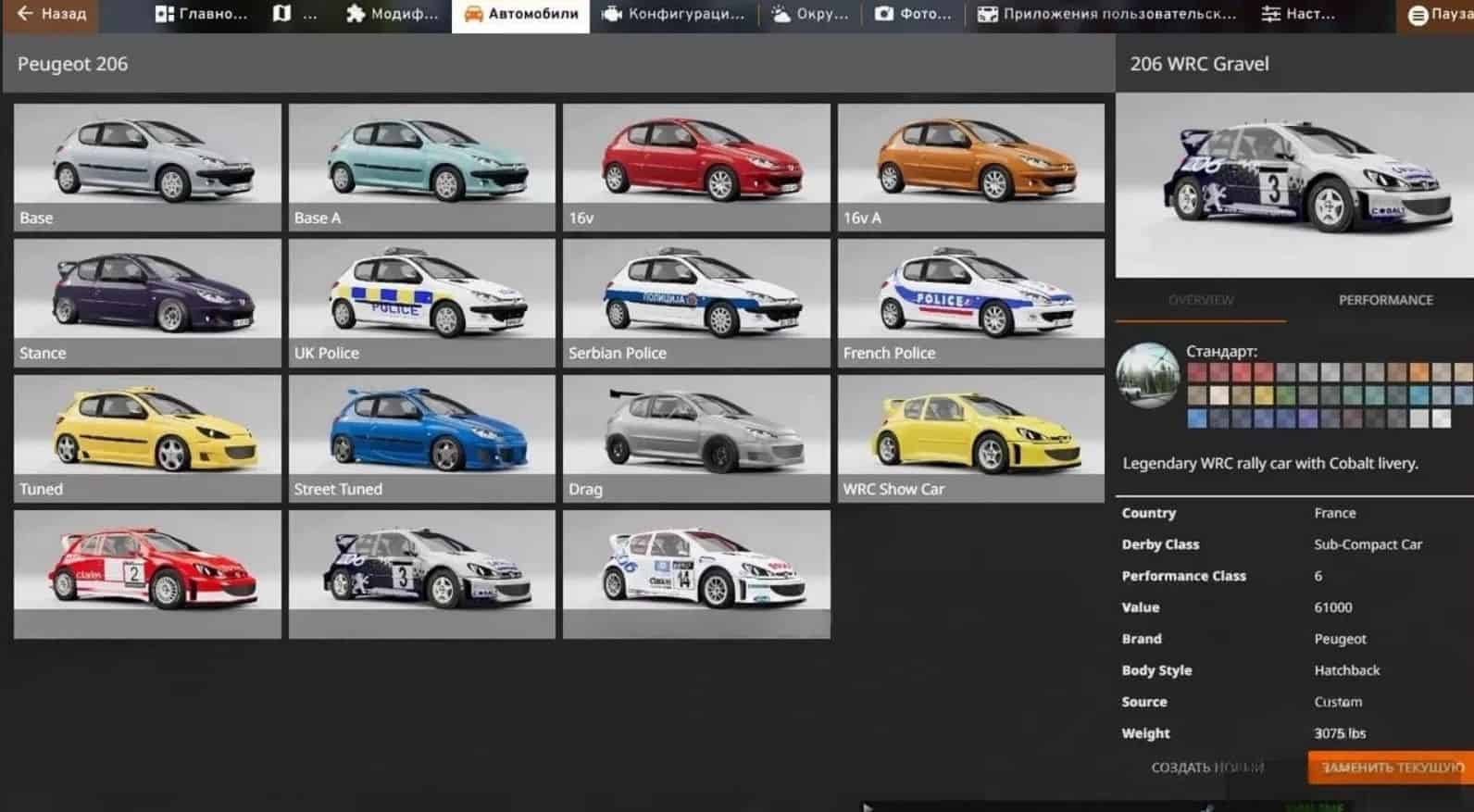Choose the Street Tuned blue Peugeot
1474x812 pixels.
421,438
